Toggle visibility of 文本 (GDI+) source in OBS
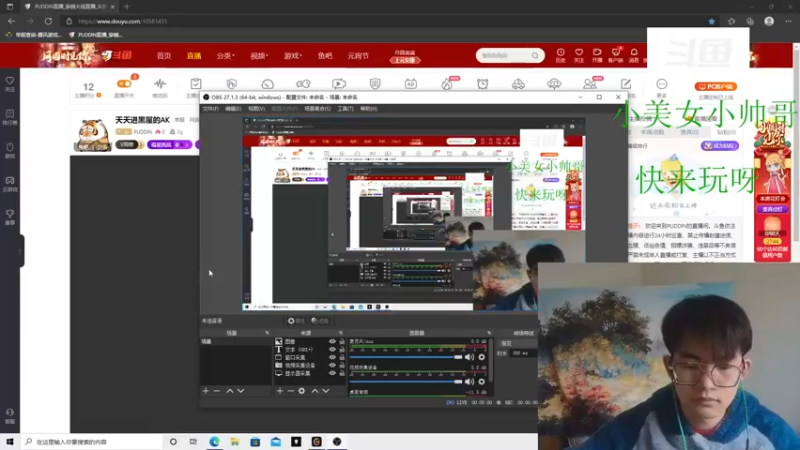The image size is (800, 450). pos(332,349)
